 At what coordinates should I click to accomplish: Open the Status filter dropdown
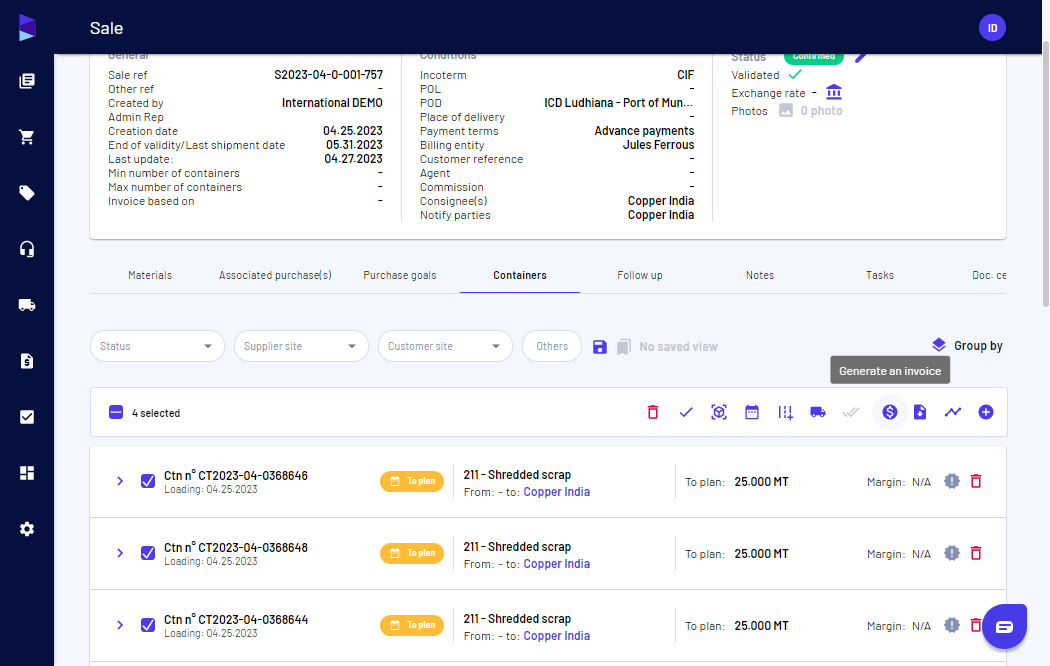tap(157, 346)
